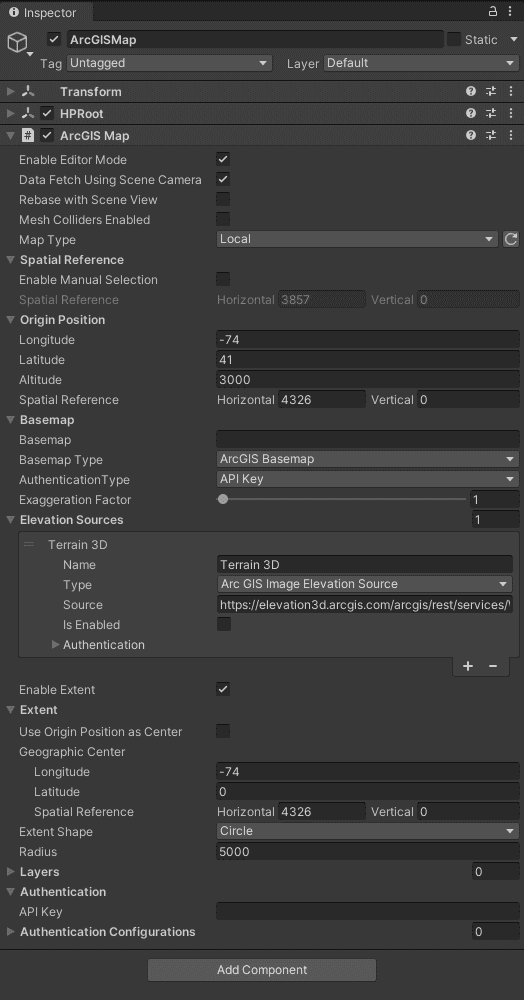Open Transform component context menu
Image resolution: width=524 pixels, height=1000 pixels.
(510, 92)
